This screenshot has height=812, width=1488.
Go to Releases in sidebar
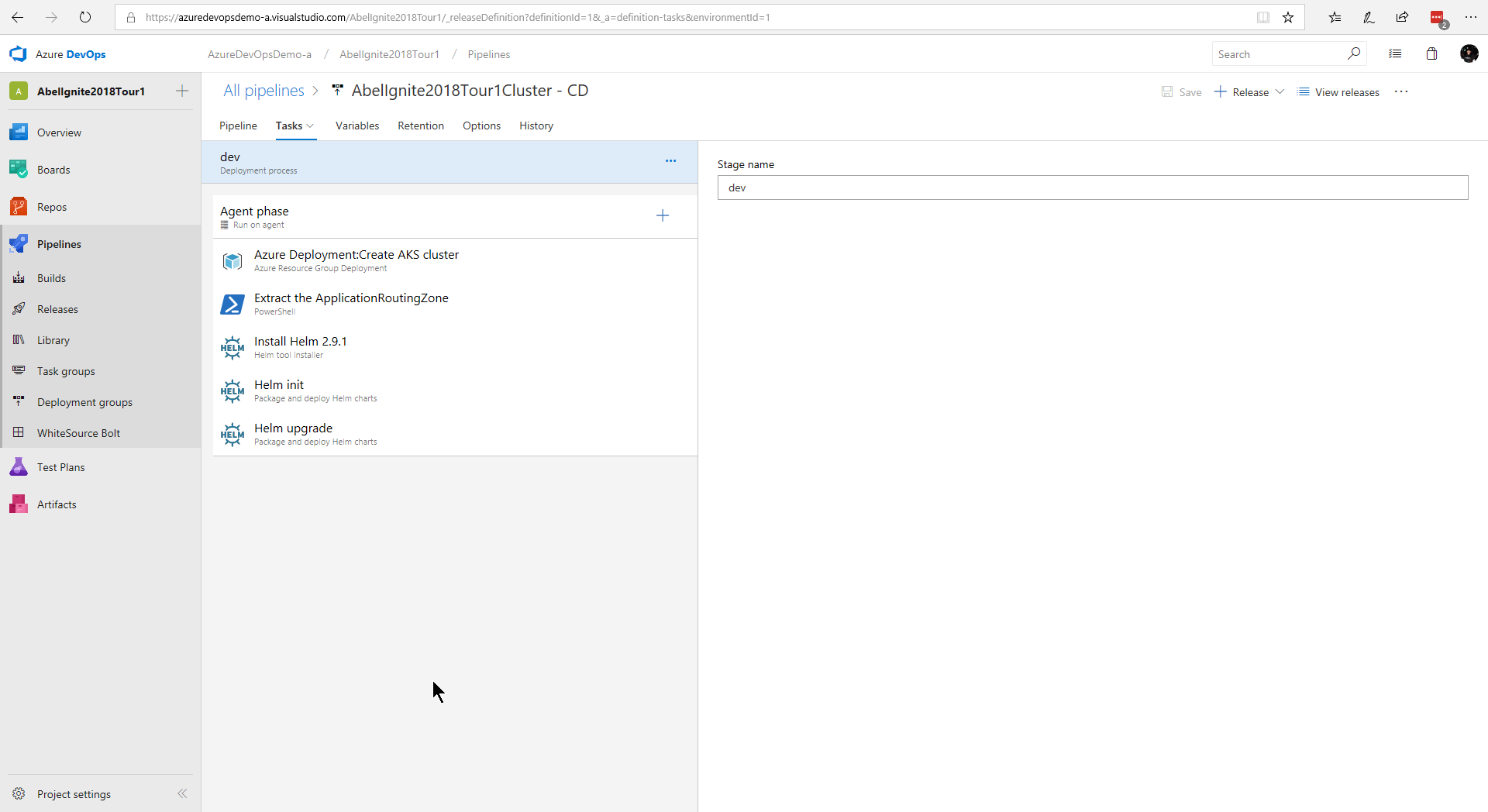[x=57, y=309]
